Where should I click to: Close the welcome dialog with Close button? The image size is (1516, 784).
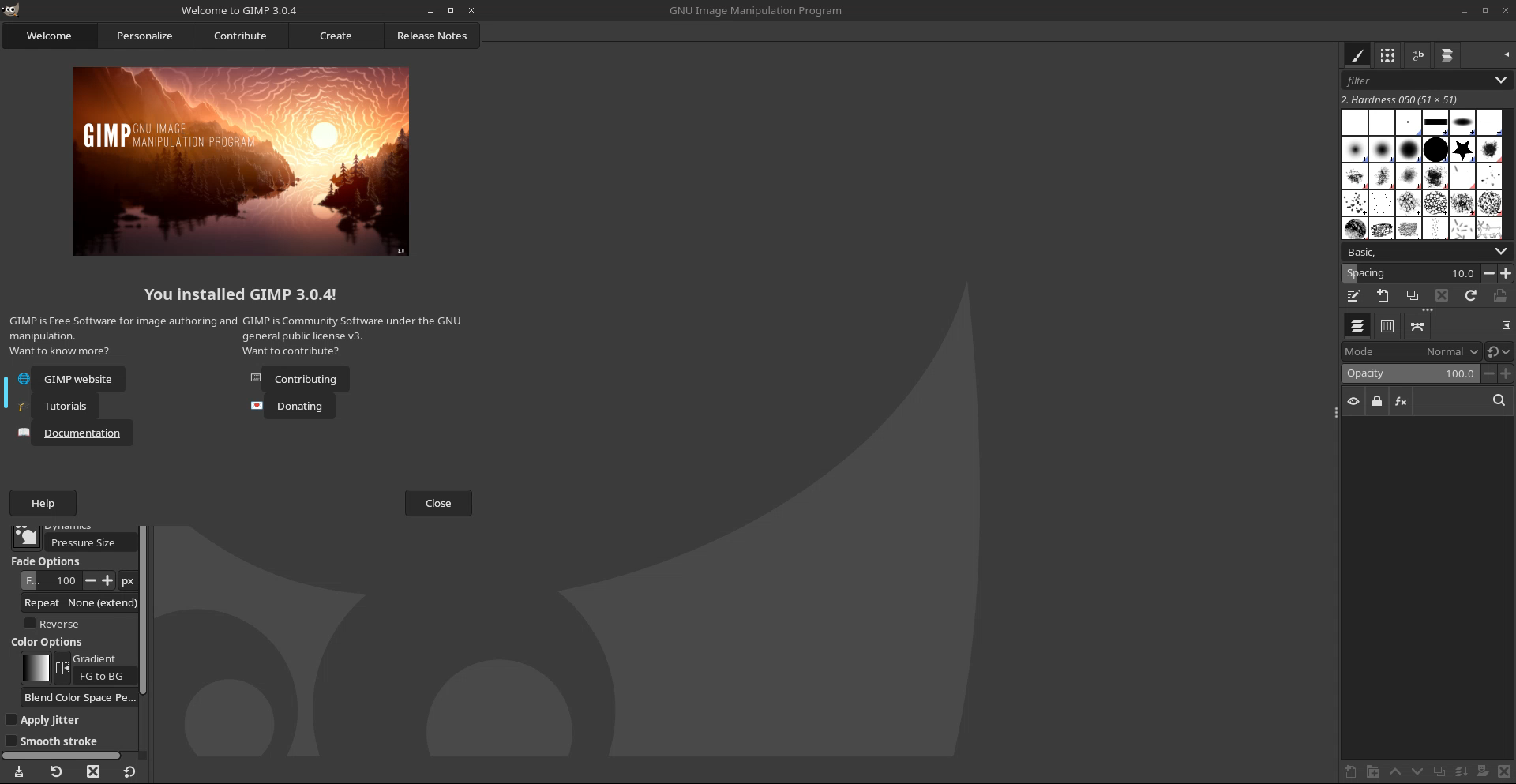[438, 504]
